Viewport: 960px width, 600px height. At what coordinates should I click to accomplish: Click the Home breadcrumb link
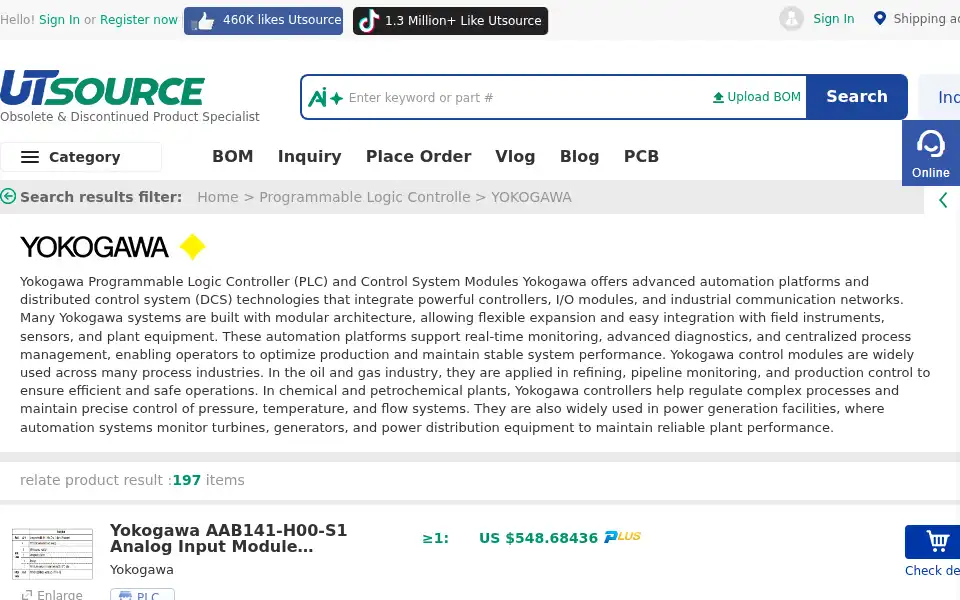[217, 197]
